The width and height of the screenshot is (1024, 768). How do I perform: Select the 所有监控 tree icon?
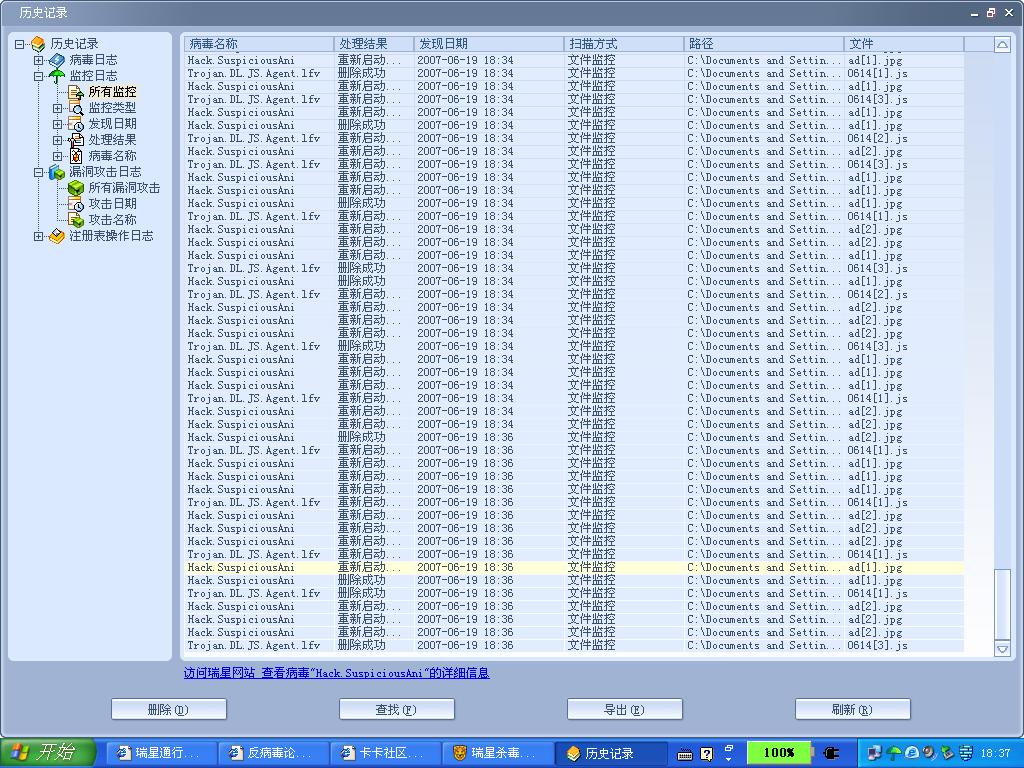coord(76,92)
